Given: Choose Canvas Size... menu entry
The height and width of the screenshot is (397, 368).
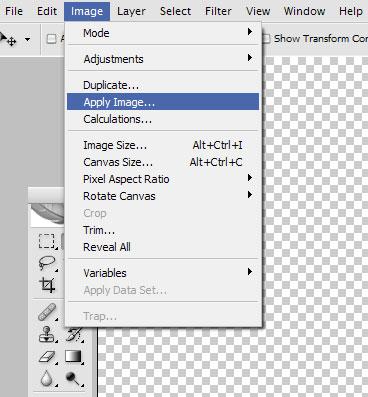Looking at the screenshot, I should pyautogui.click(x=163, y=162).
